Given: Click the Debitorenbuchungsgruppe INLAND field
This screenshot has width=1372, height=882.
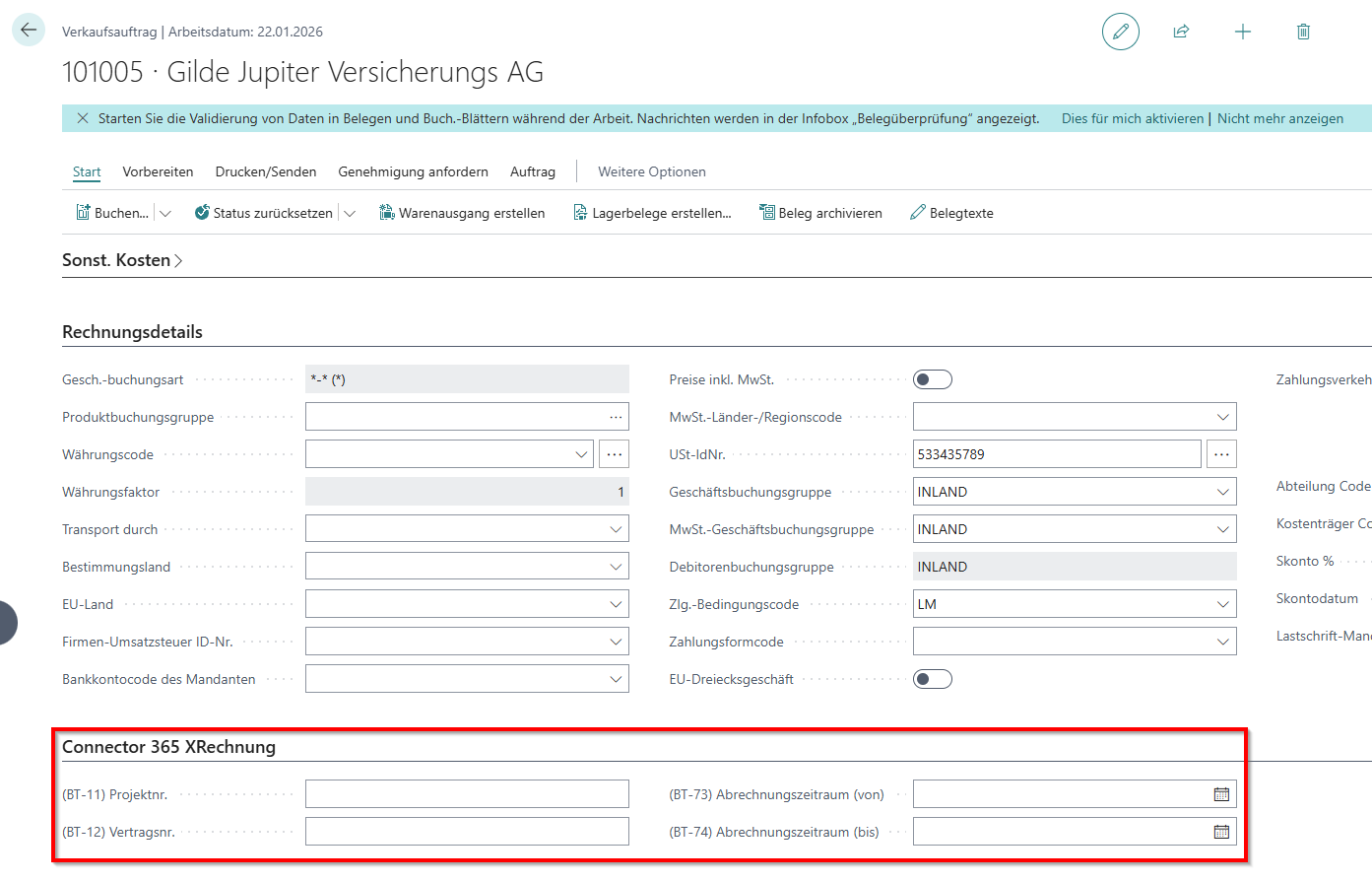Looking at the screenshot, I should point(1075,567).
